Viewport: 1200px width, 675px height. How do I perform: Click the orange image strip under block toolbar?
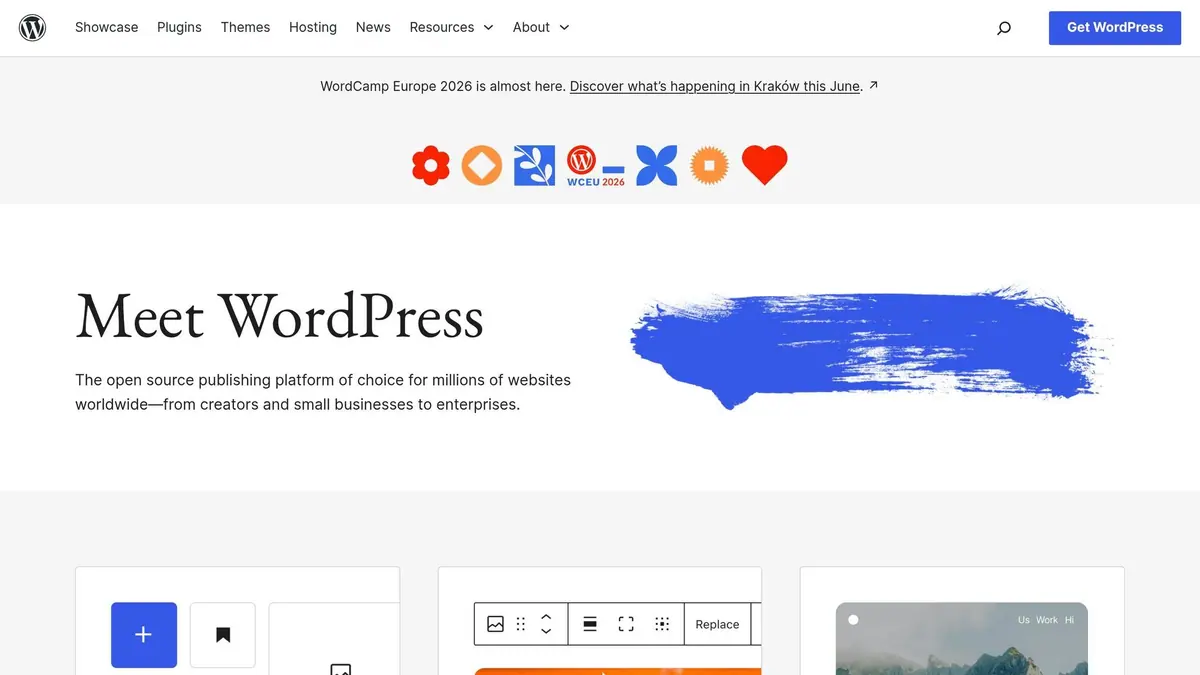[617, 671]
